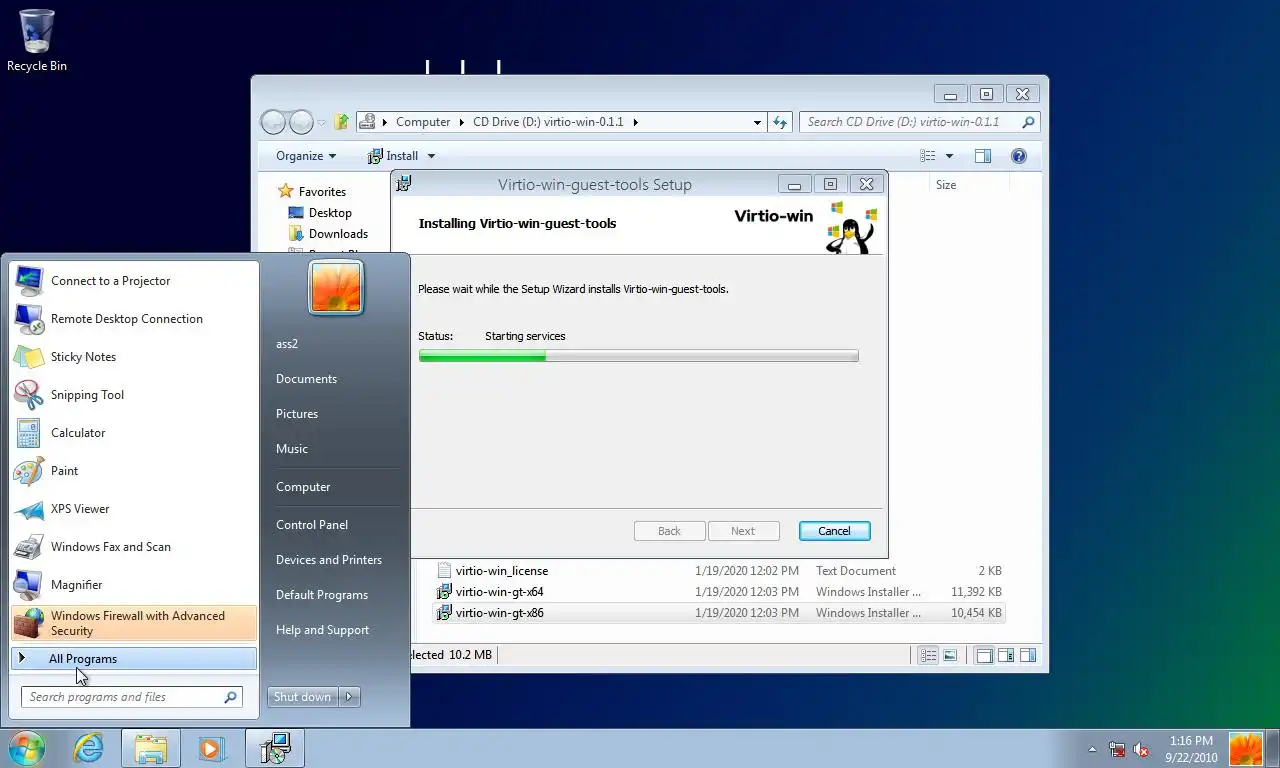Click the Setup wizard title bar icon
Viewport: 1280px width, 768px height.
click(x=404, y=184)
